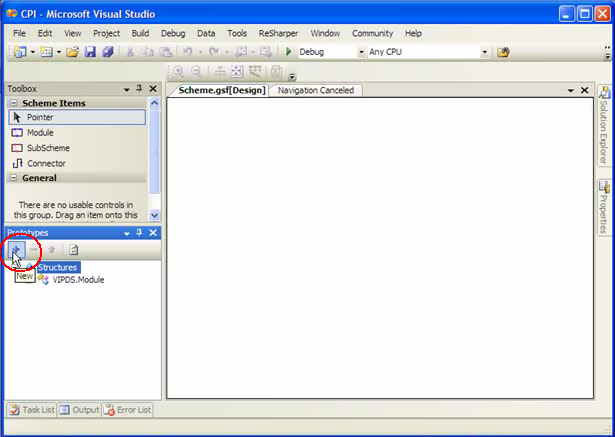Select VIPDS.Module in the Prototypes tree
615x437 pixels.
(x=78, y=280)
